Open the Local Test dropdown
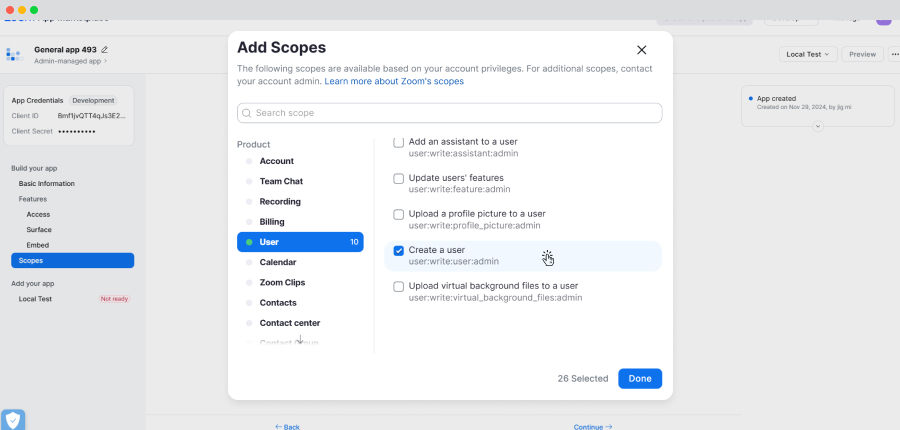The width and height of the screenshot is (900, 430). (808, 55)
